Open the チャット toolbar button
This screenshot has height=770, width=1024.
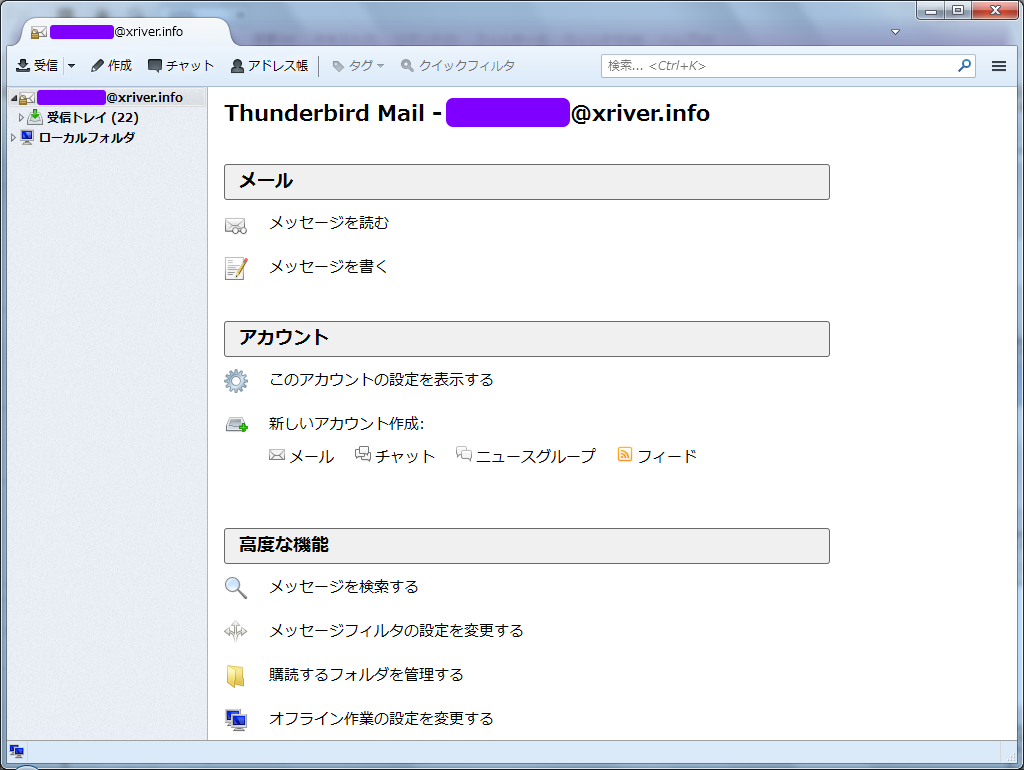pos(181,66)
